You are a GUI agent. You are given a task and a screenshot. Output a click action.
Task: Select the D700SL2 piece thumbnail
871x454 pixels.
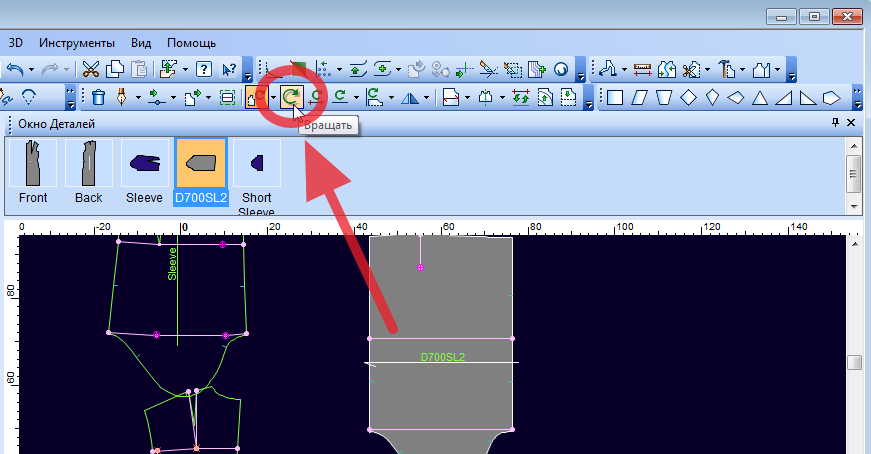click(201, 172)
